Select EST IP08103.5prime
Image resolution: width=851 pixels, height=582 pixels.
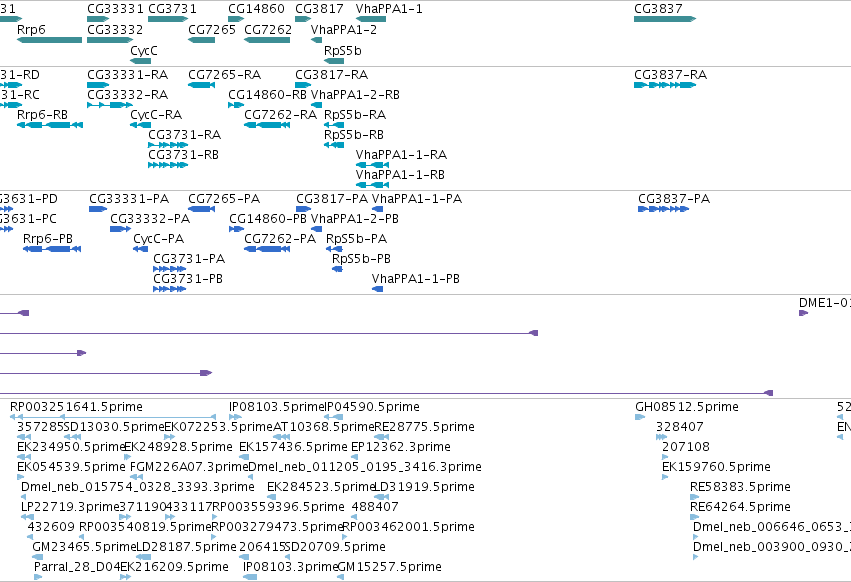click(235, 417)
